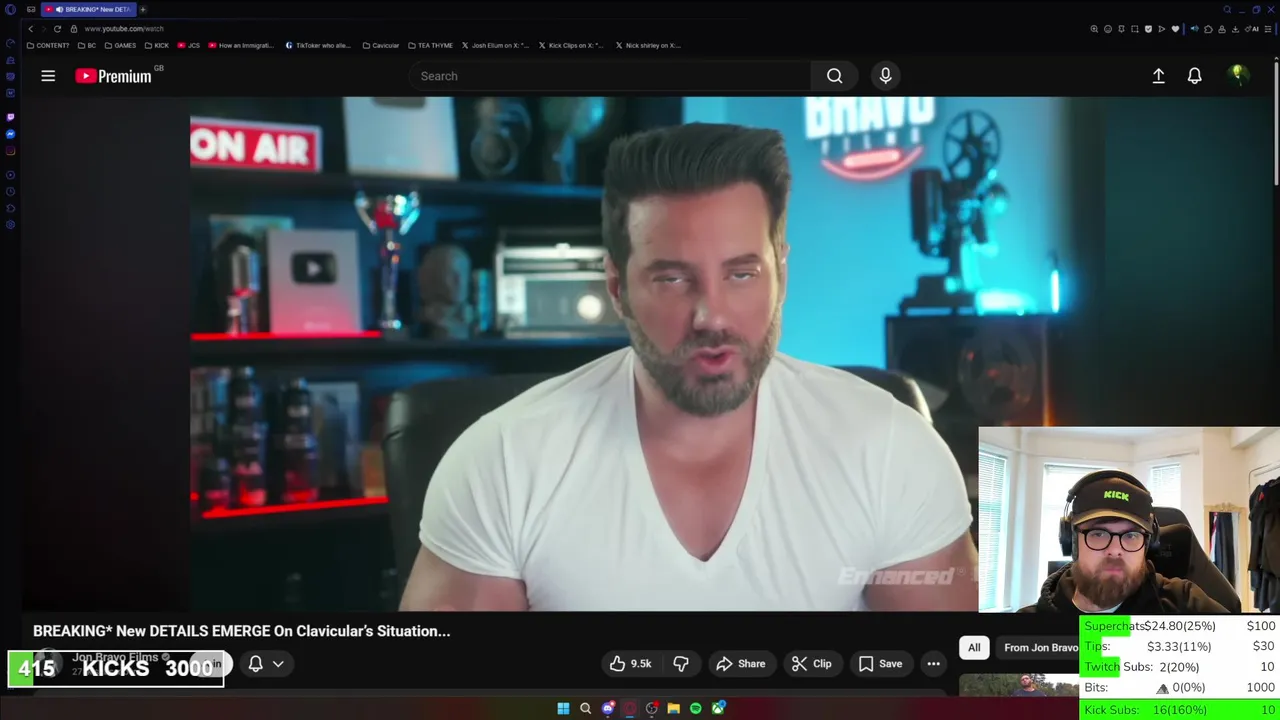Viewport: 1280px width, 720px height.
Task: Click the YouTube search magnifier button
Action: tap(834, 76)
